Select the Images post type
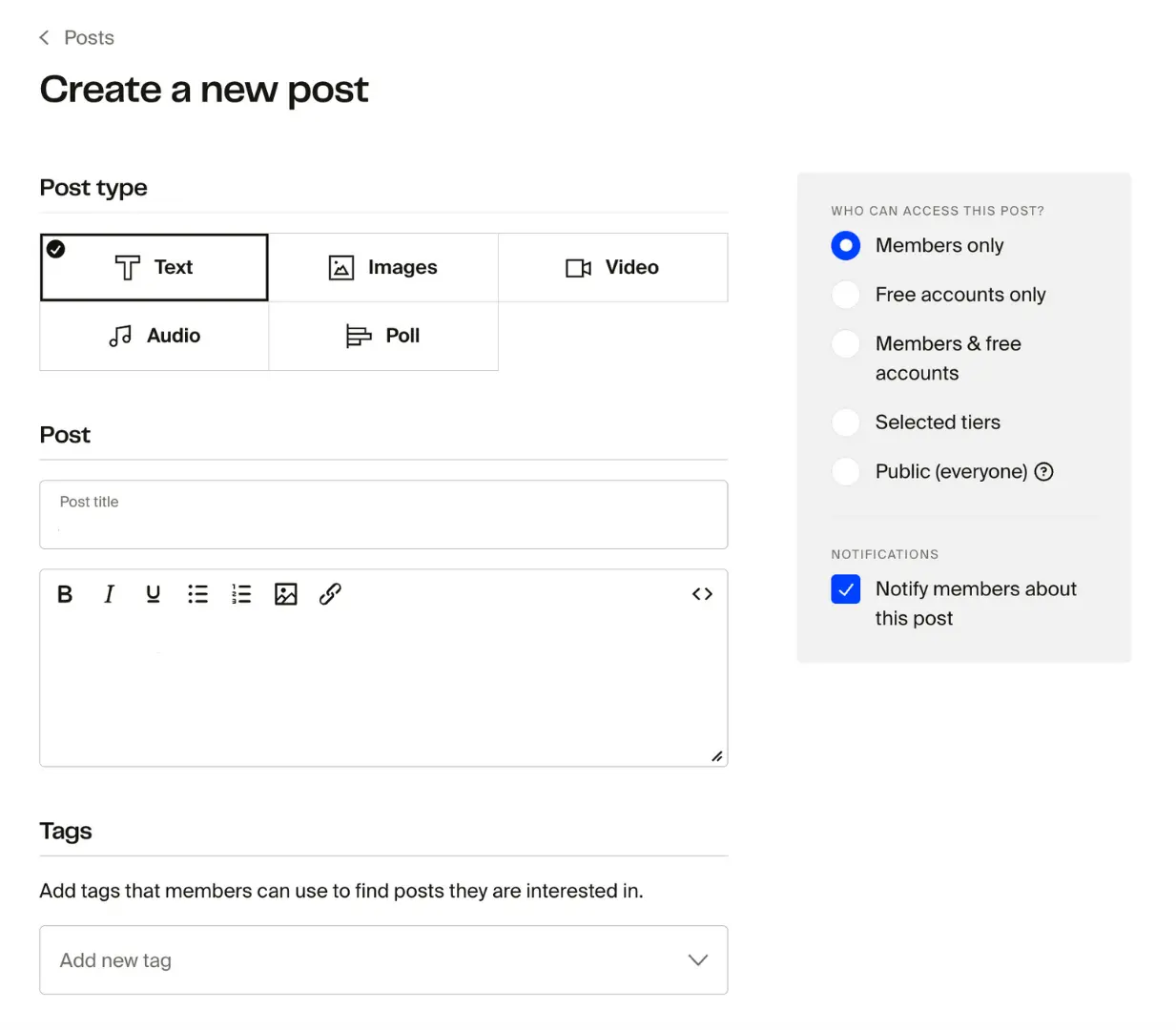Viewport: 1176px width, 1030px height. click(383, 267)
